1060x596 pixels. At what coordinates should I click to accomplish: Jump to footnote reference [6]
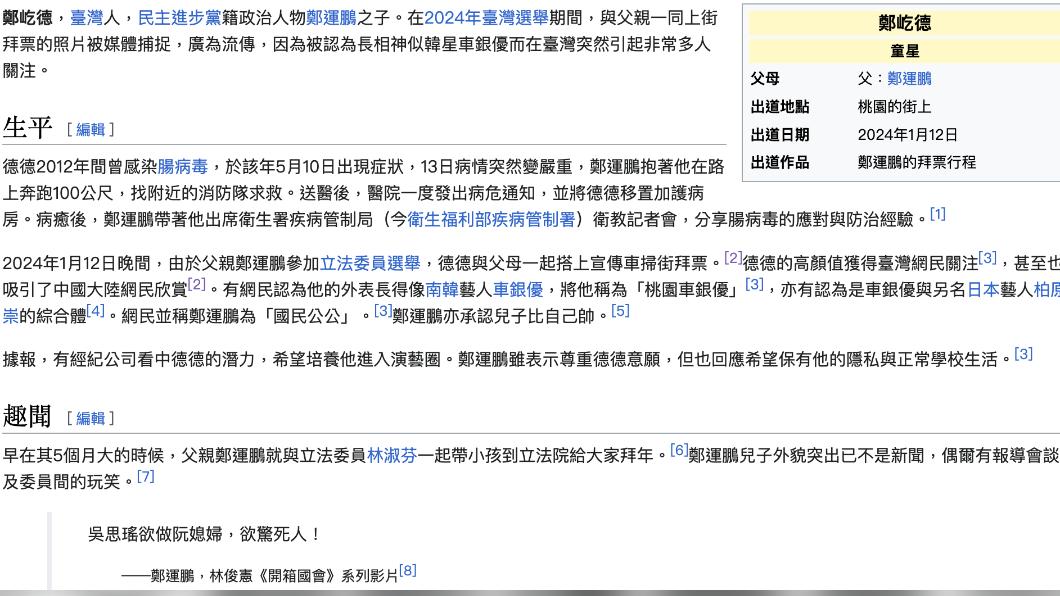click(679, 451)
